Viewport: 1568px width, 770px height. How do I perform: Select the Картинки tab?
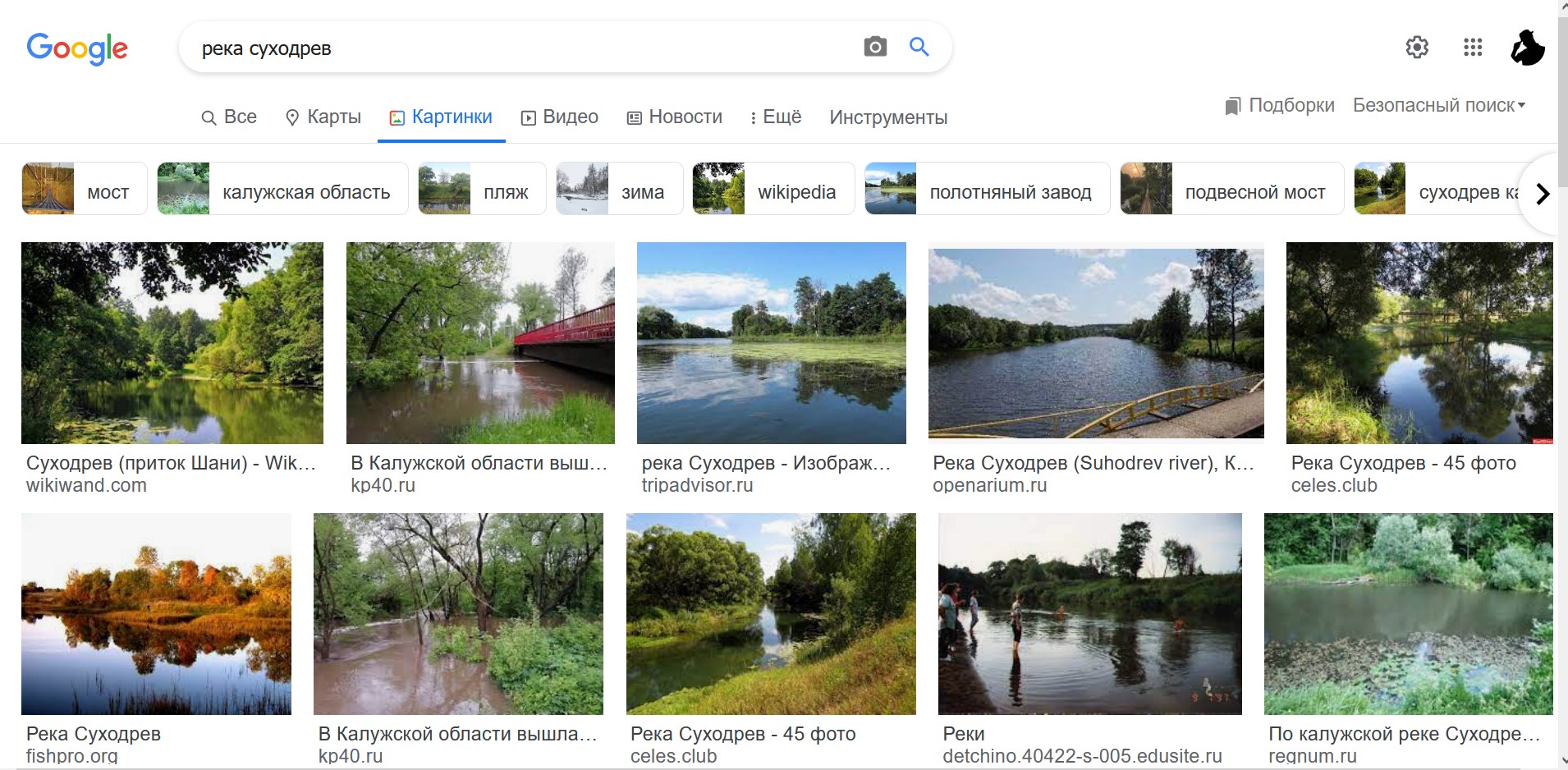tap(441, 117)
